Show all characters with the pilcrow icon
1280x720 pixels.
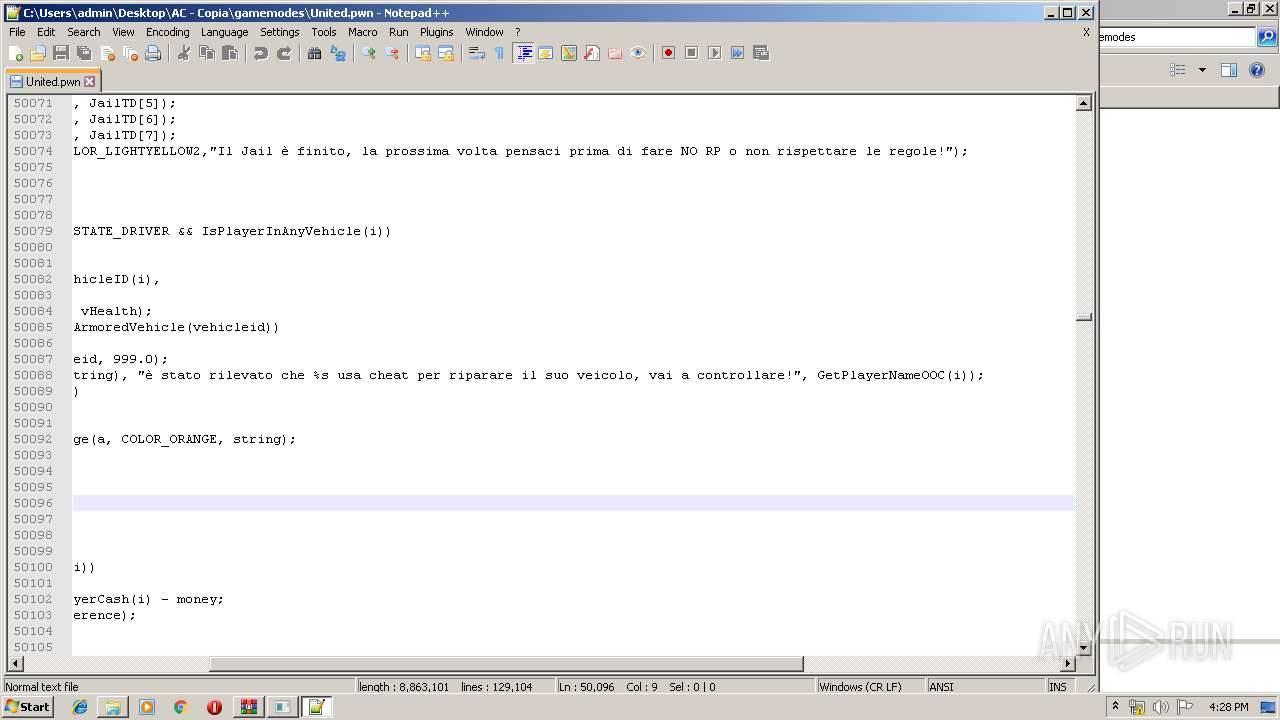[500, 53]
